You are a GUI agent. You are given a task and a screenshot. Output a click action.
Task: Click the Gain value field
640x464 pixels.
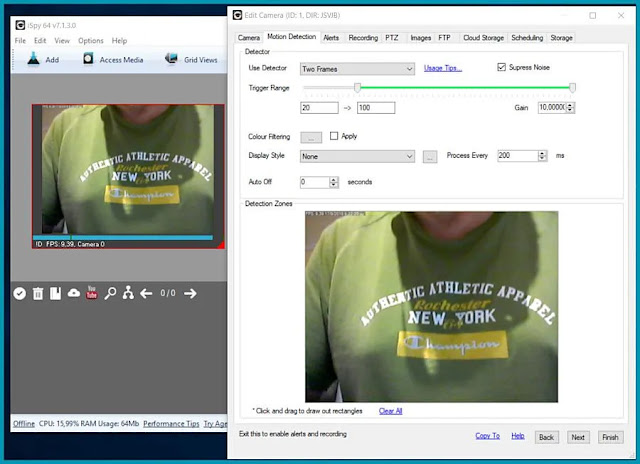pos(552,107)
